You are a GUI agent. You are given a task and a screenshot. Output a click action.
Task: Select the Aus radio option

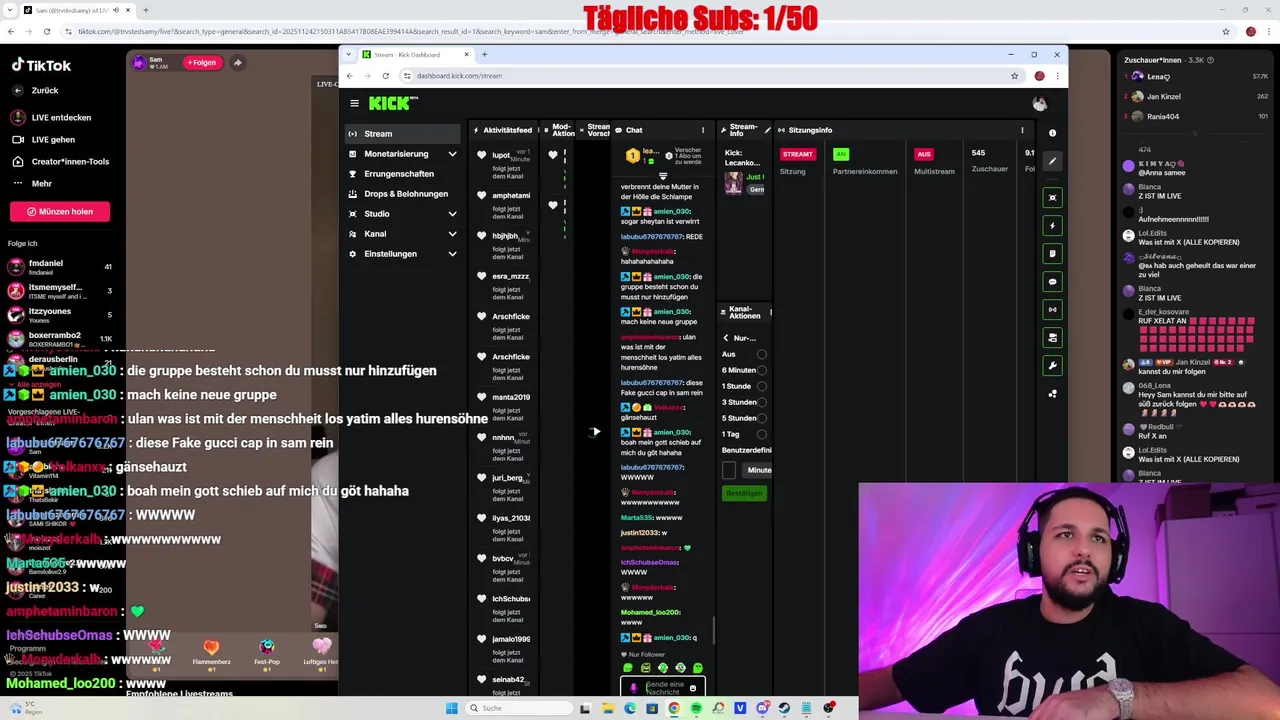tap(762, 354)
